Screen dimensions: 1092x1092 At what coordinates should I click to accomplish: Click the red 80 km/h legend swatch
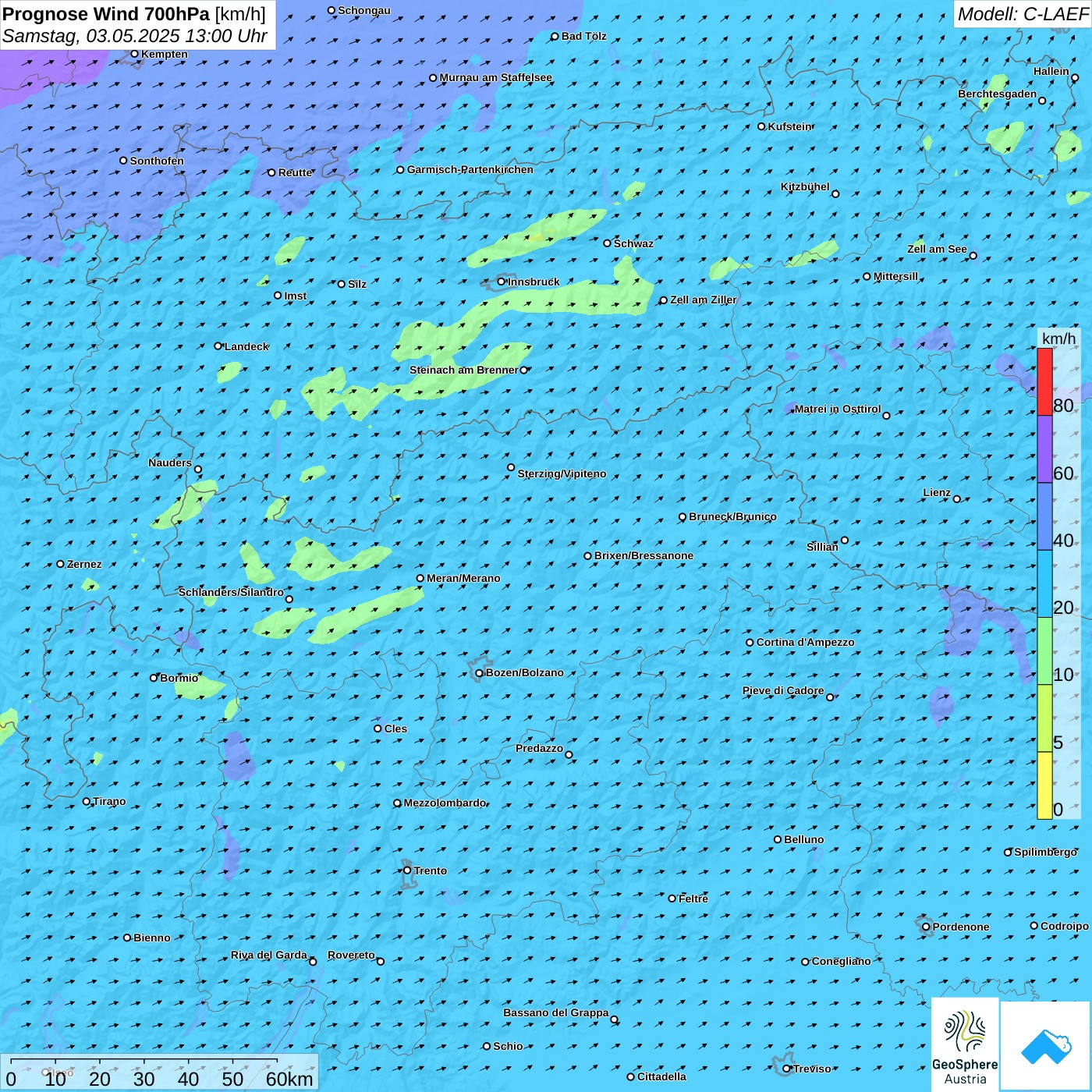coord(1044,381)
